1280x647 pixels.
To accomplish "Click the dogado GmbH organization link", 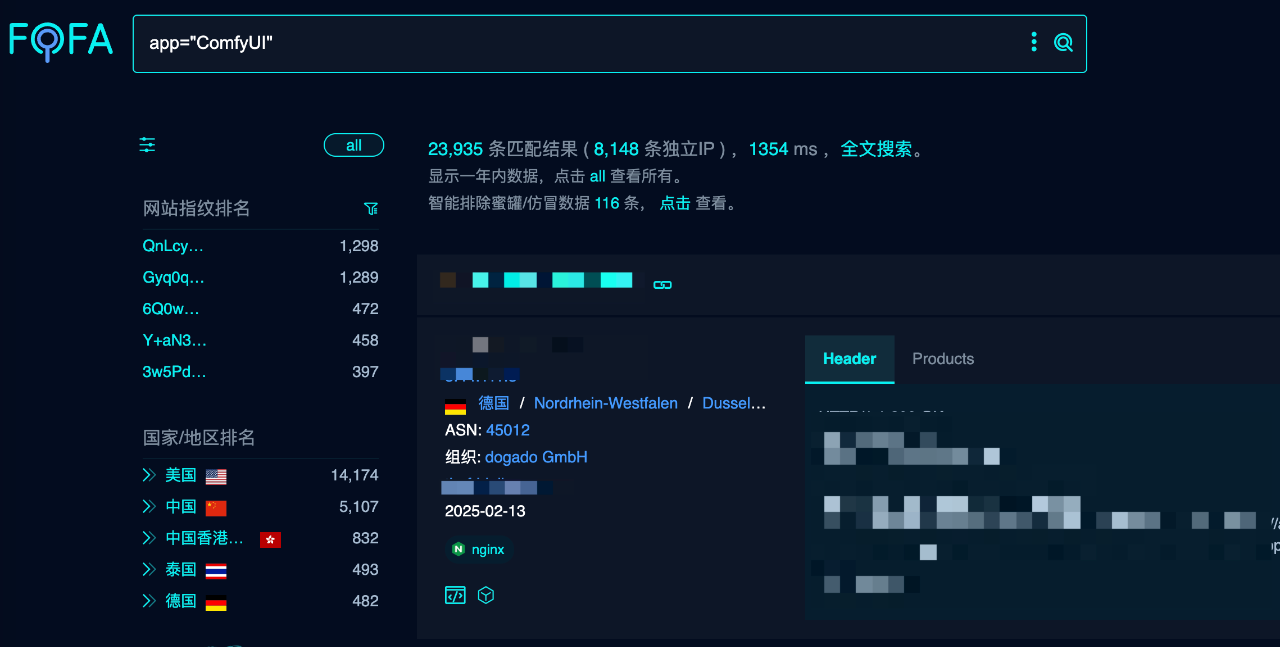I will tap(536, 457).
